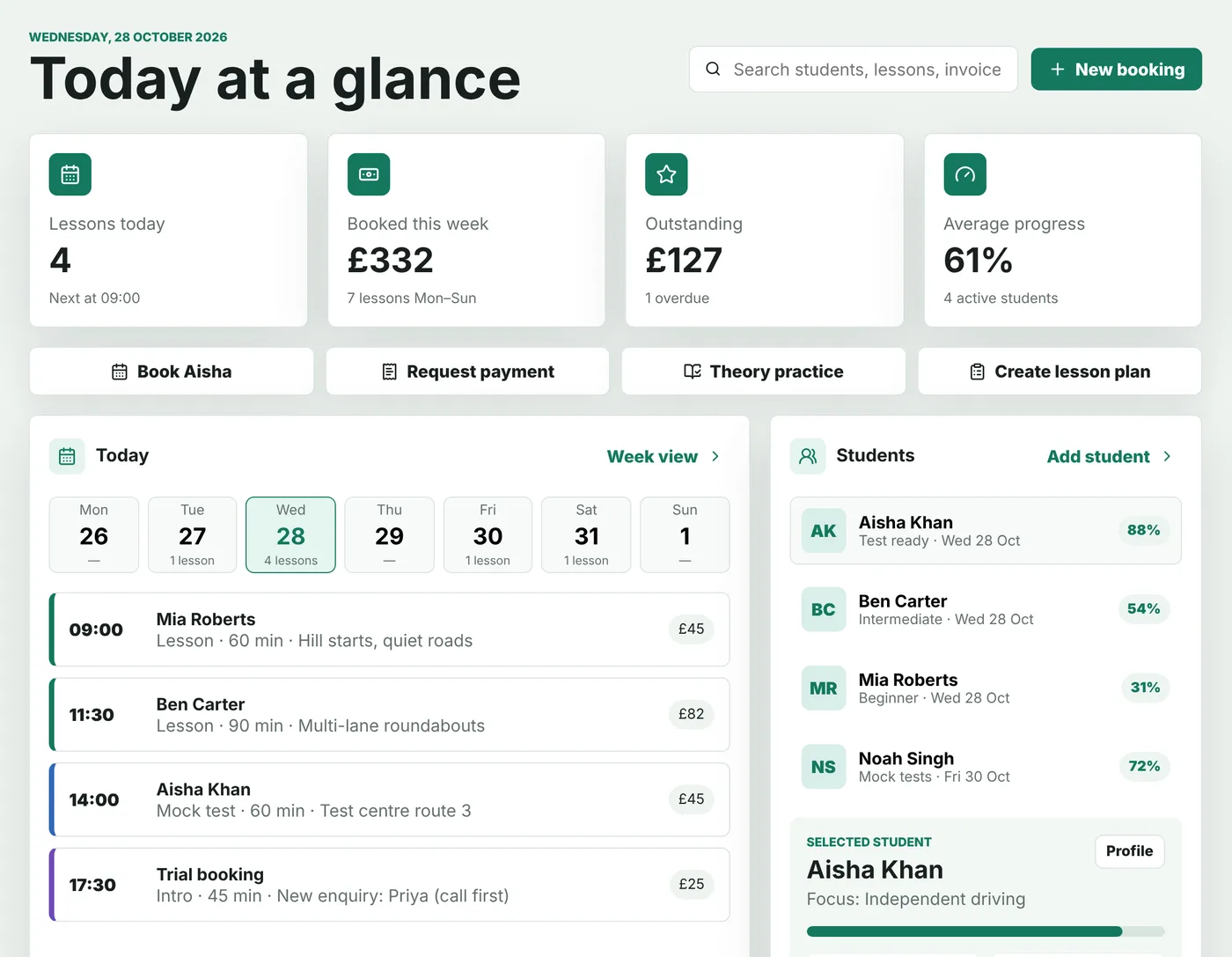Click Mia Roberts' 31% progress badge
1232x957 pixels.
click(1145, 688)
